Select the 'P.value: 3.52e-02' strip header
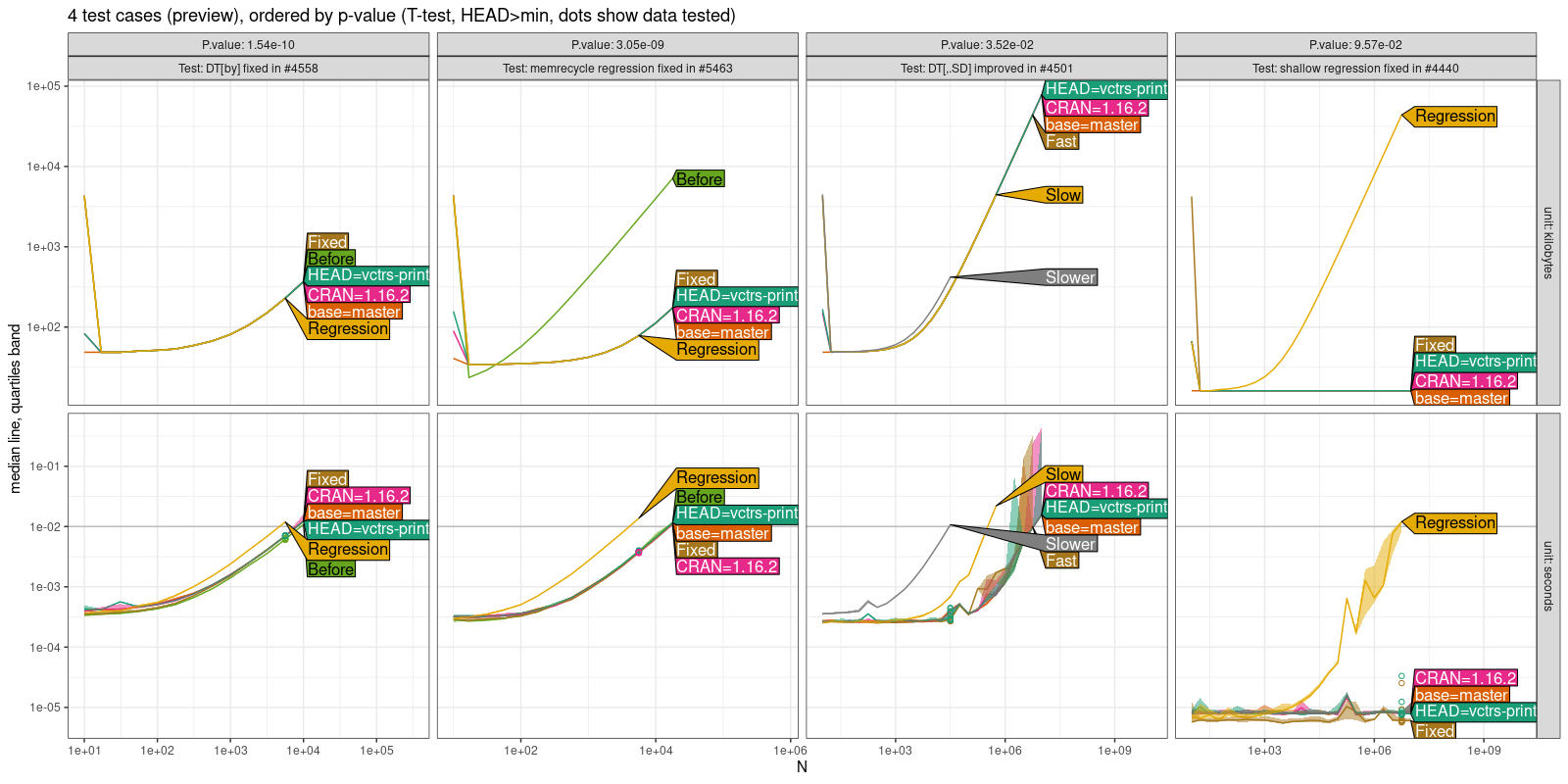The width and height of the screenshot is (1568, 784). [987, 45]
